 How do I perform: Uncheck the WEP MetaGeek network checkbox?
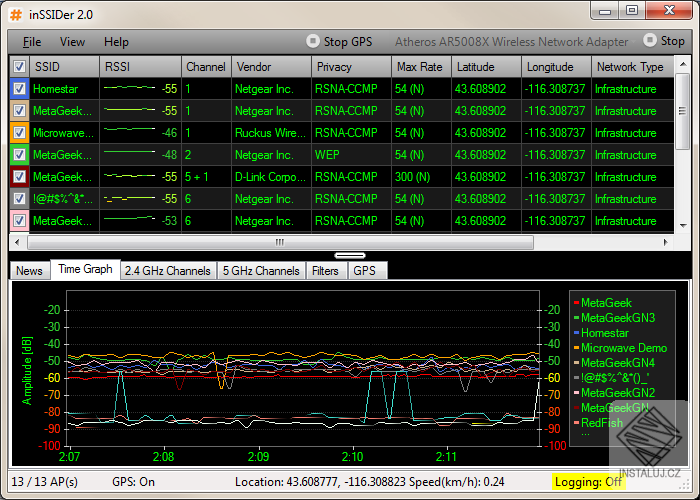(x=19, y=155)
